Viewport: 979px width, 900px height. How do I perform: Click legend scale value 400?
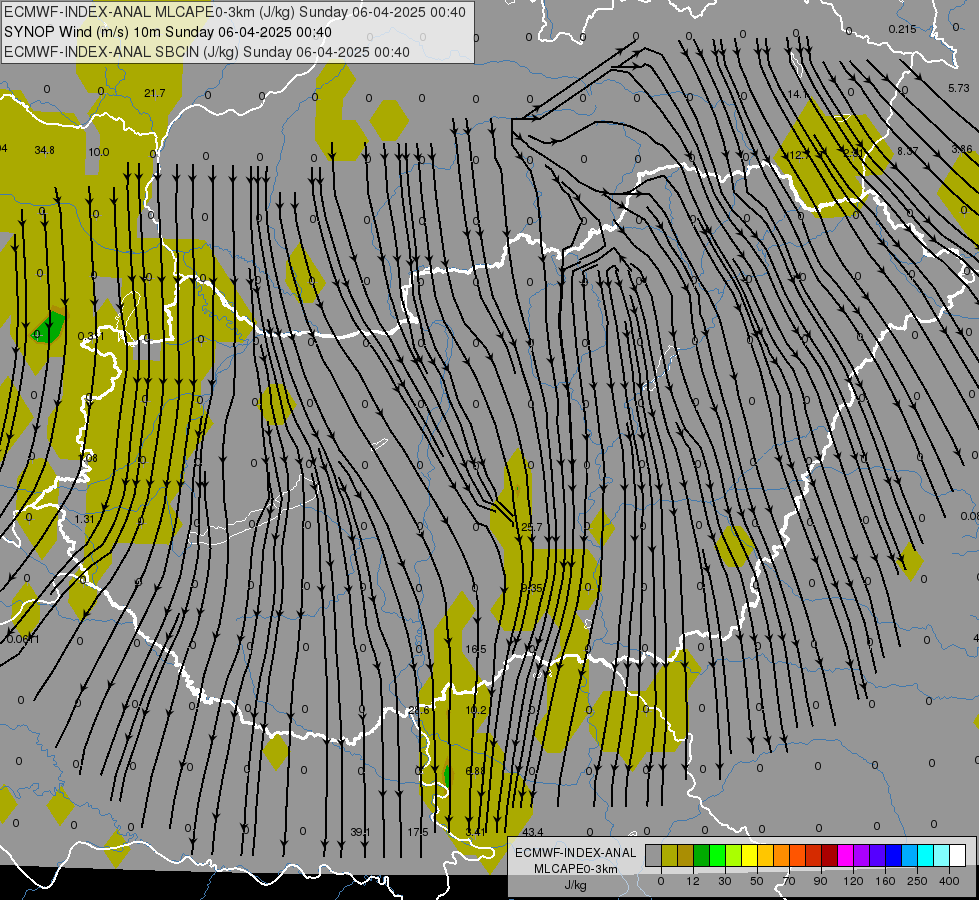[949, 881]
